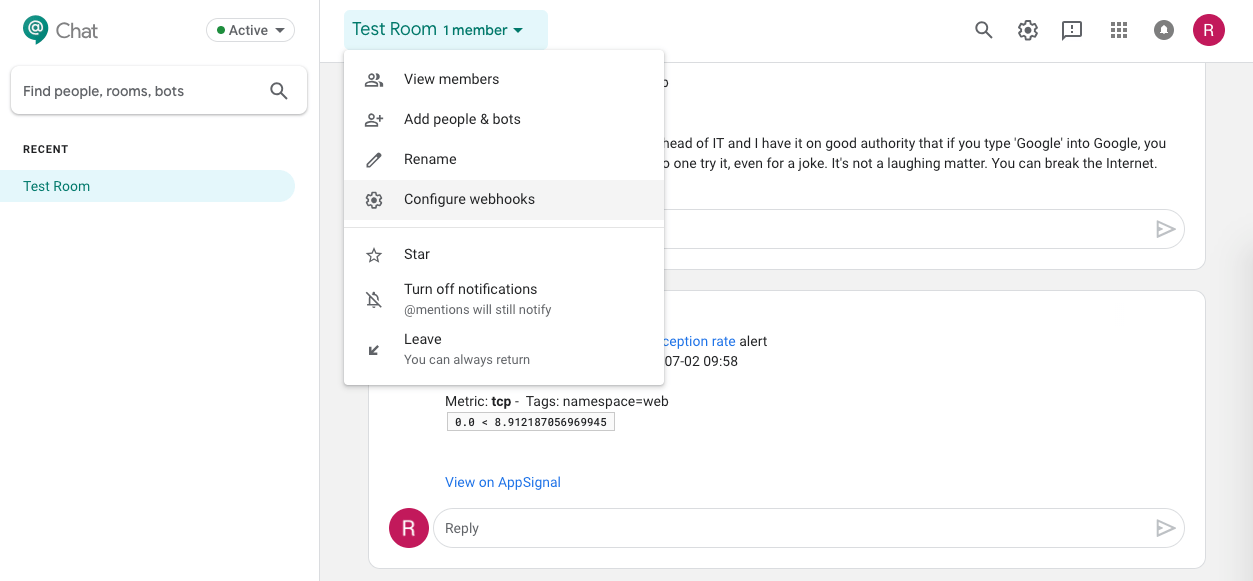Collapse the Test Room 1 member dropdown
This screenshot has height=581, width=1253.
click(445, 30)
